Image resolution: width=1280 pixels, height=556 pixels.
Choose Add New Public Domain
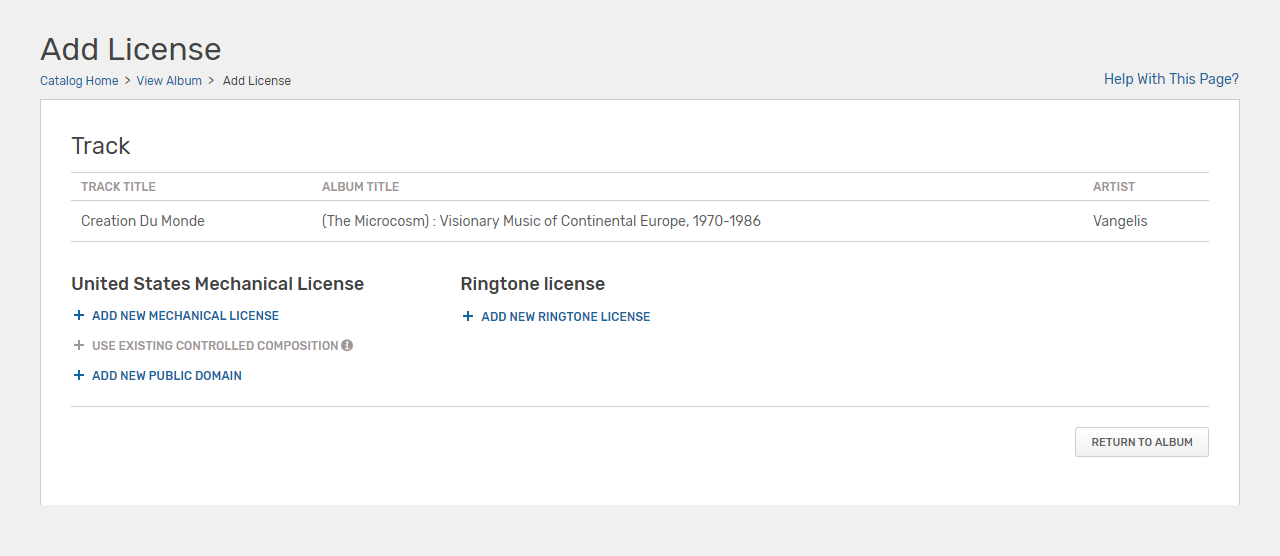(167, 376)
